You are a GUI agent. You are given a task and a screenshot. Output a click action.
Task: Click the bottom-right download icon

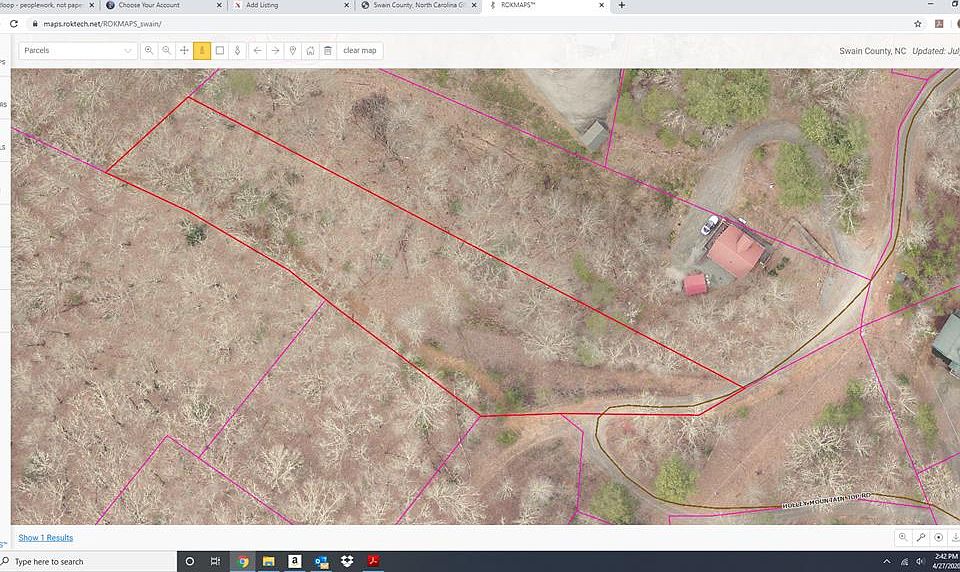click(x=955, y=538)
